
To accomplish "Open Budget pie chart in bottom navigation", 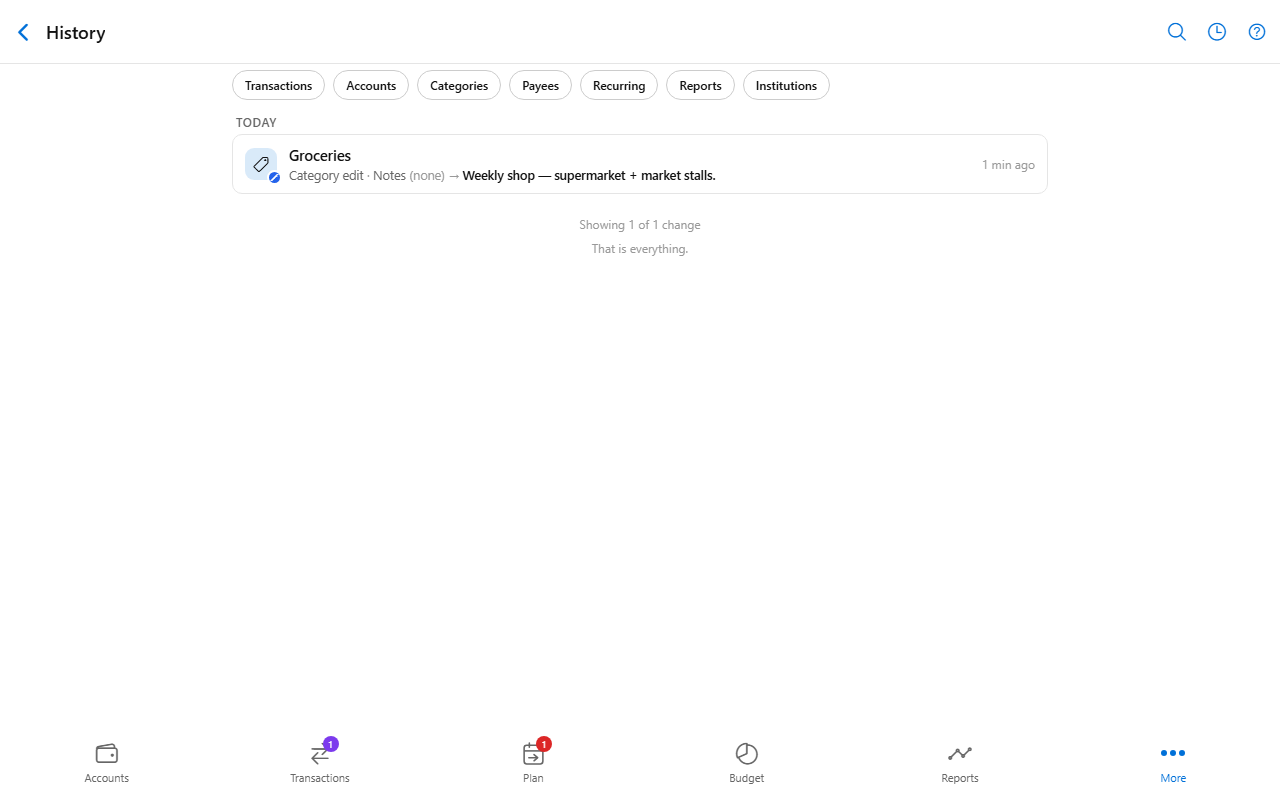I will coord(747,763).
